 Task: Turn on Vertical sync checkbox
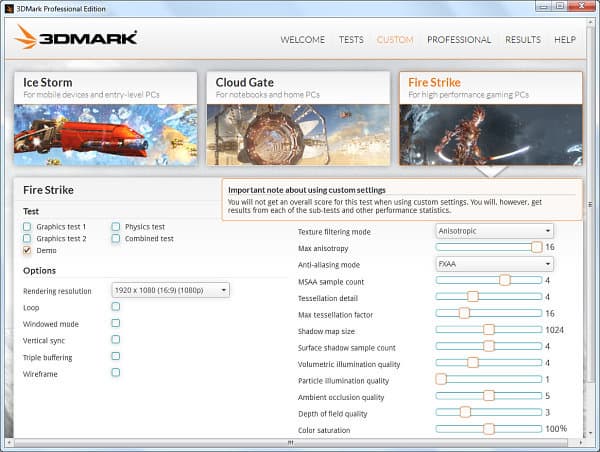(x=116, y=339)
